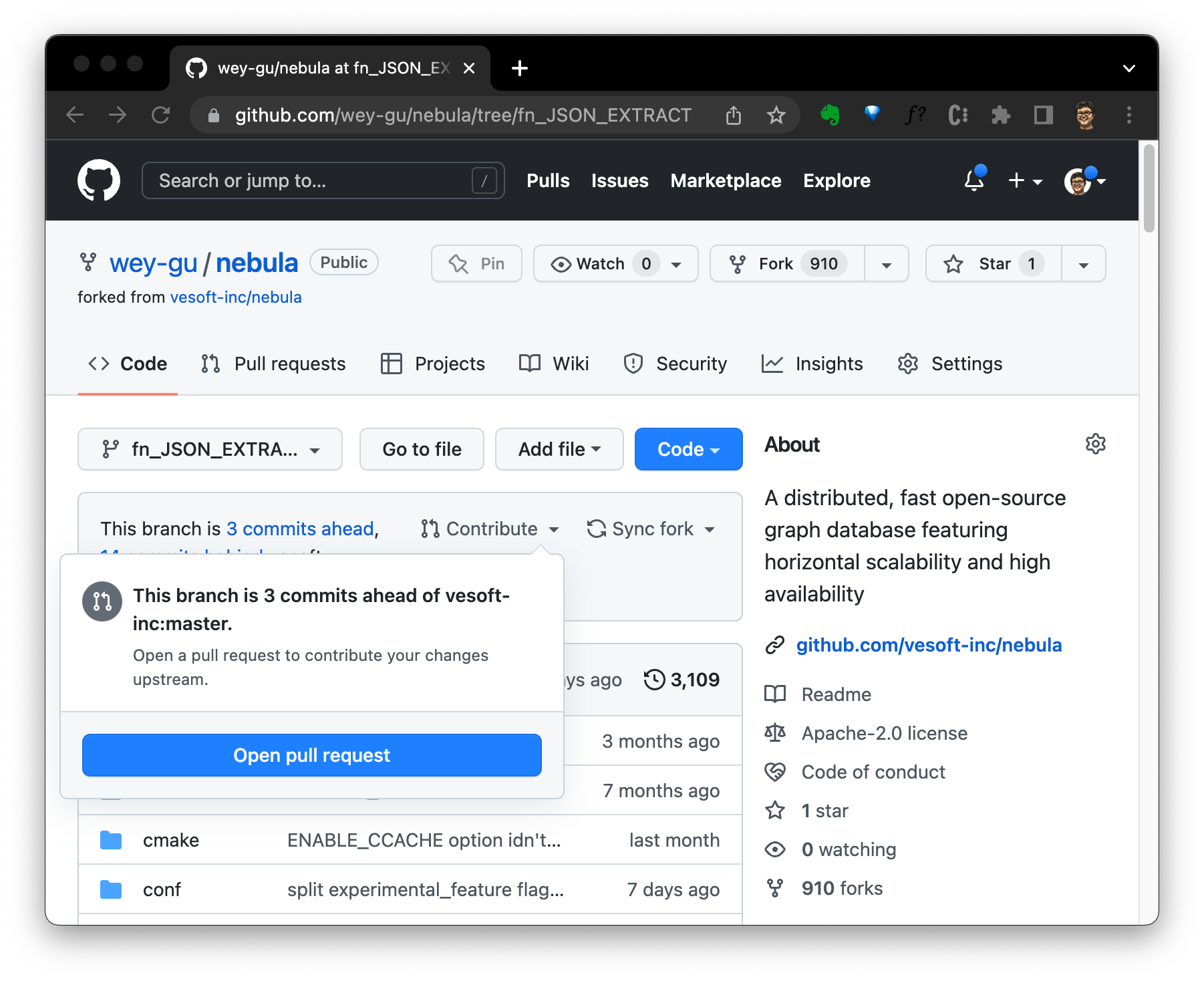
Task: Open the Chrome extensions puzzle icon
Action: pos(1000,115)
